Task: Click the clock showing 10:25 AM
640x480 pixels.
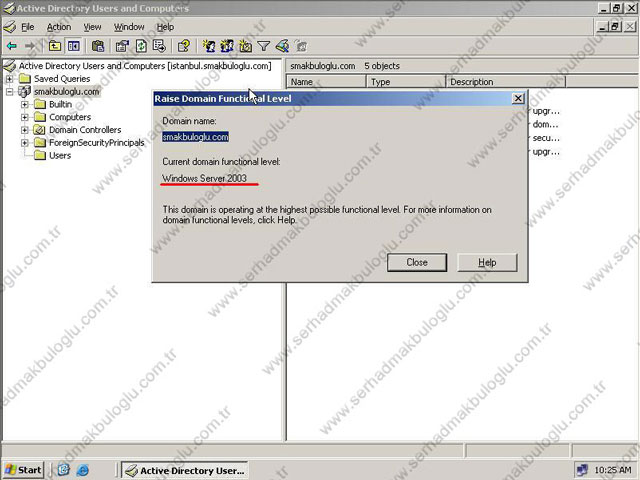Action: [613, 470]
